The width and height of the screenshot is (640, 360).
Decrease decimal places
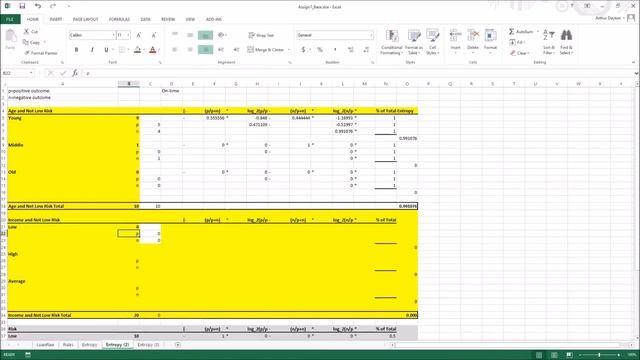point(366,50)
